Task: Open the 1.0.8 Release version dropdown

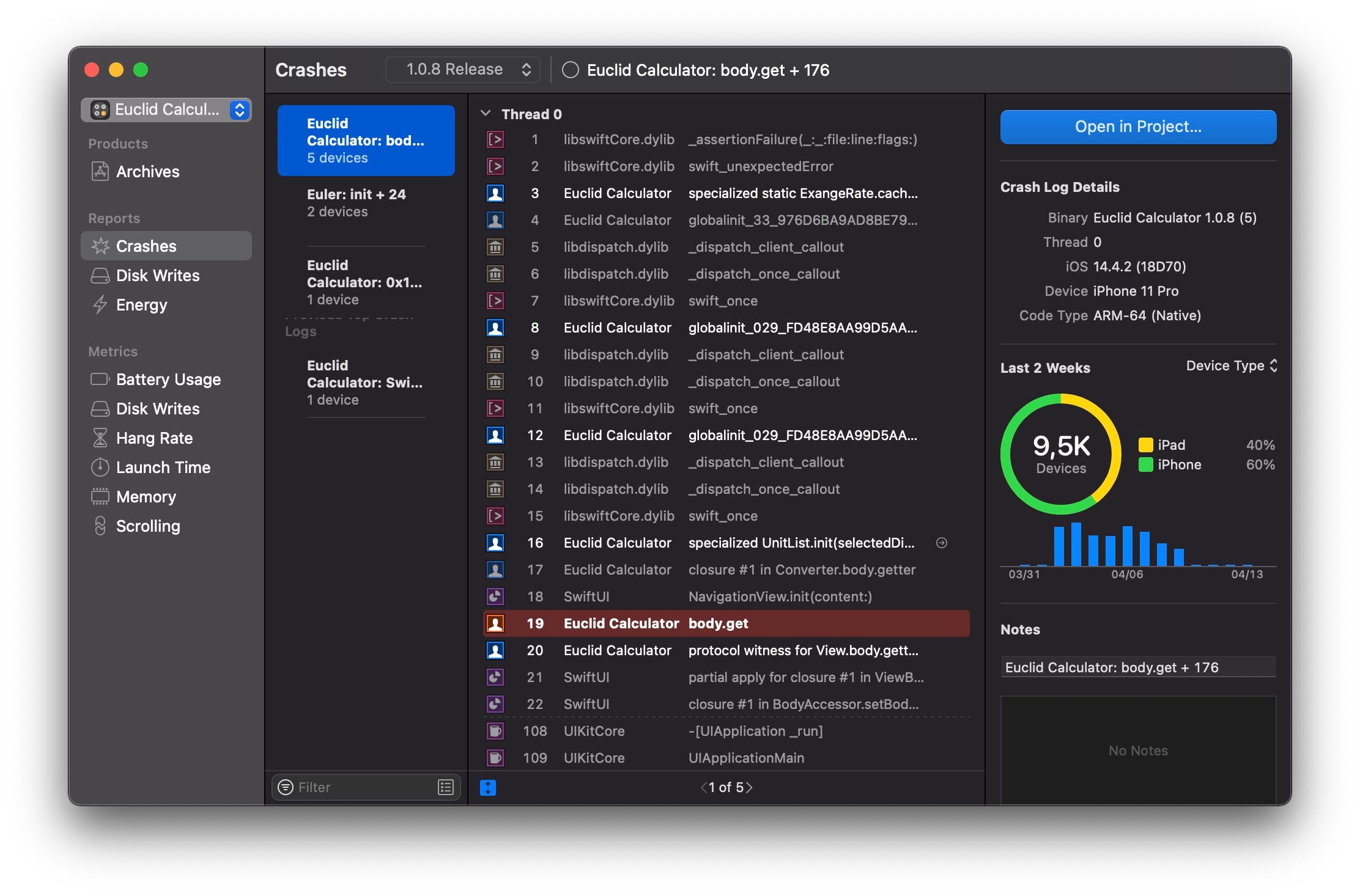Action: click(x=463, y=70)
